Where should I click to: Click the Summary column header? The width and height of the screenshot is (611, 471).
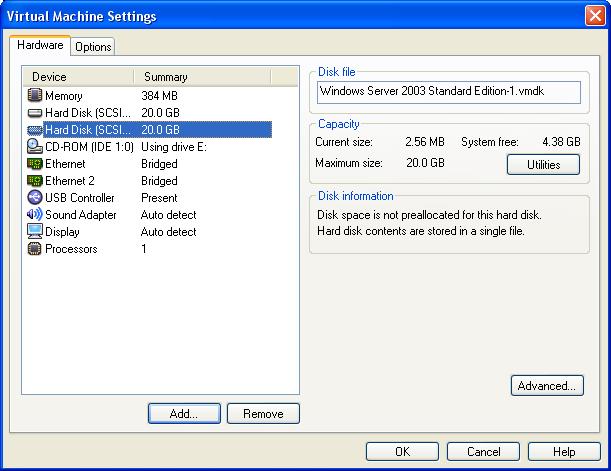(x=165, y=77)
